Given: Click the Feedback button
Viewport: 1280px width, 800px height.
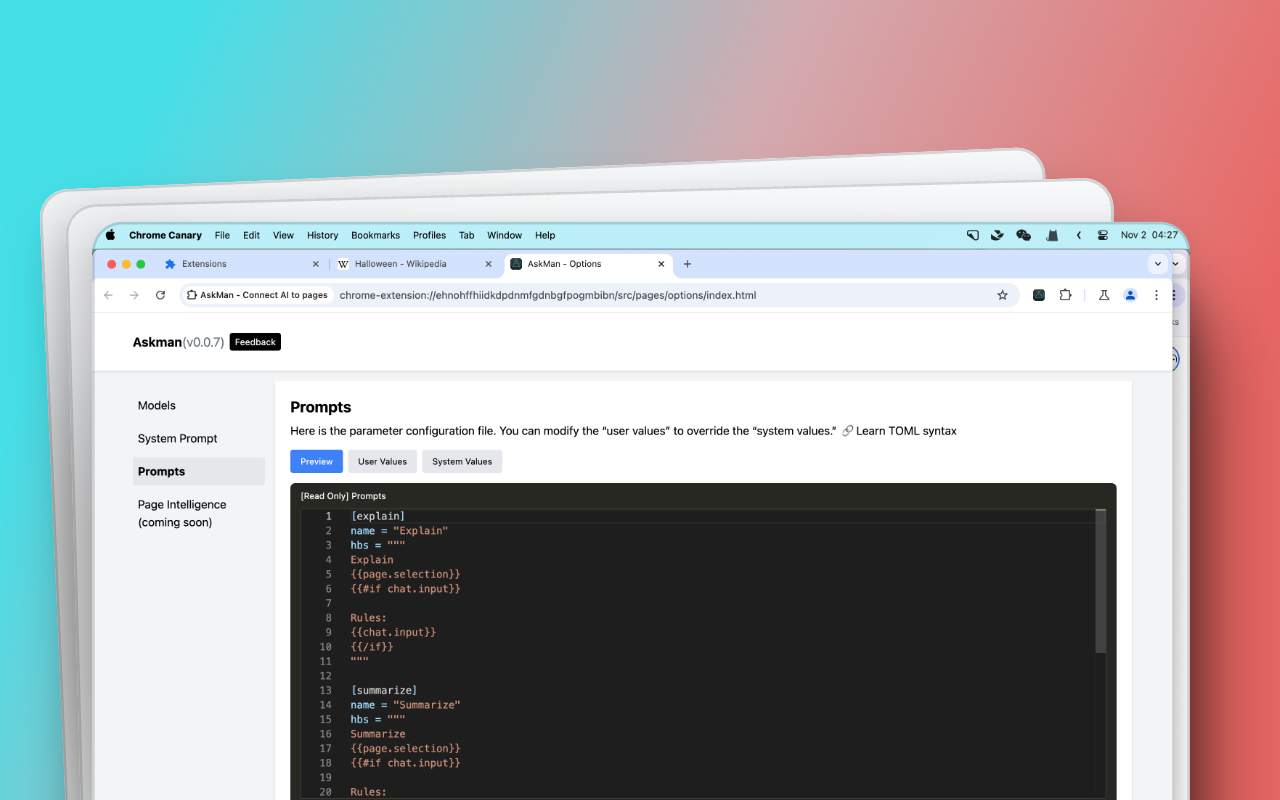Looking at the screenshot, I should tap(255, 342).
